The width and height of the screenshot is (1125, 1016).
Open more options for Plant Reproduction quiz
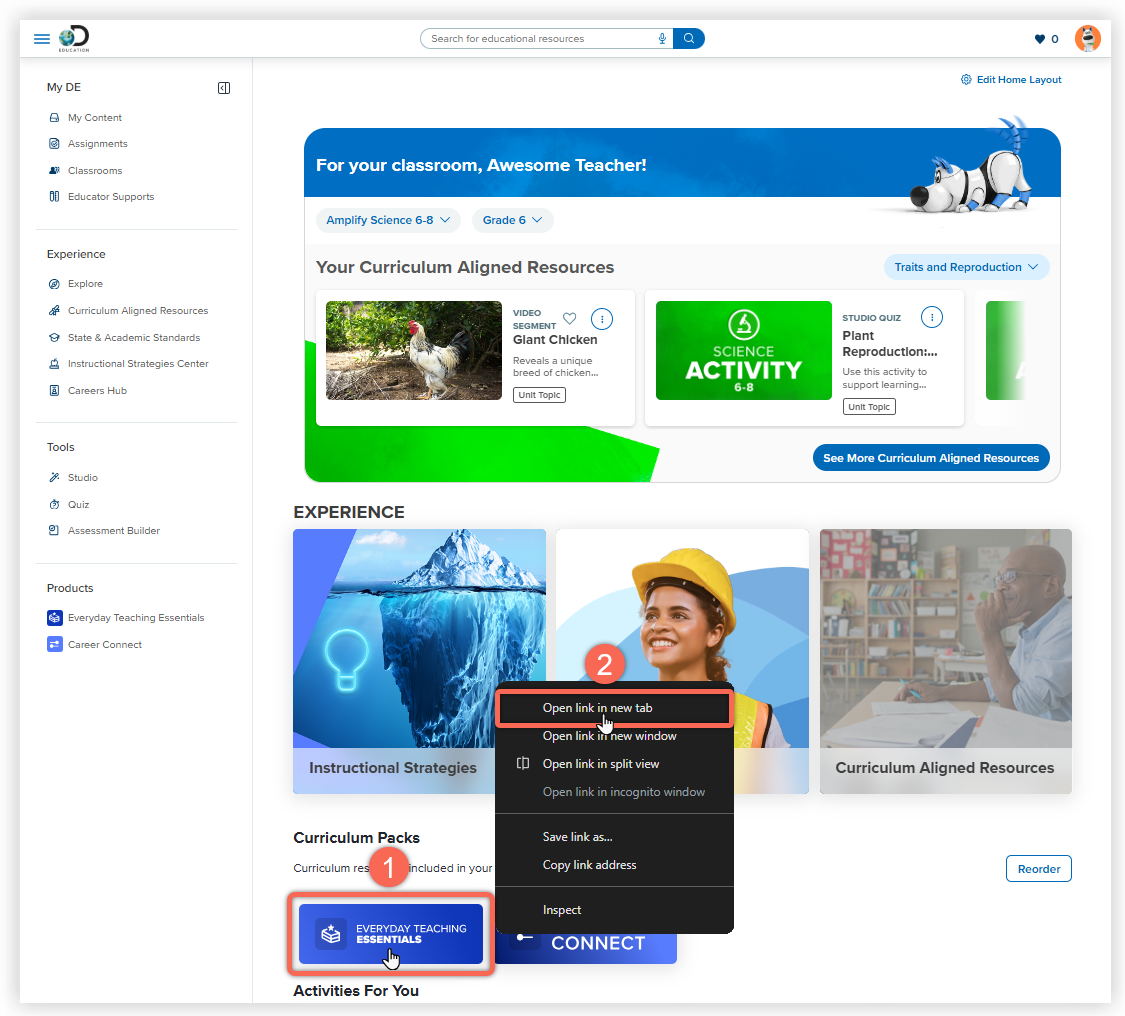[931, 317]
